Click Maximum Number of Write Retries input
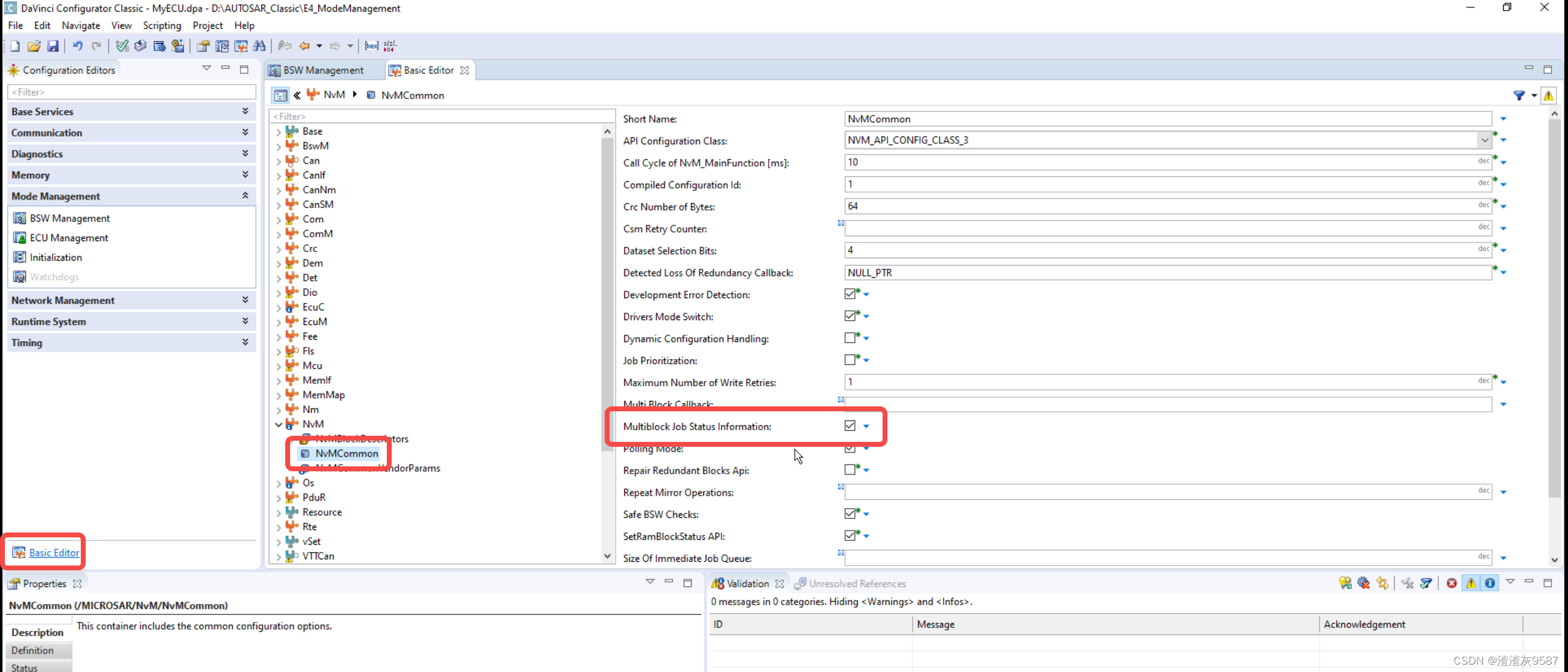The width and height of the screenshot is (1568, 672). (x=1164, y=381)
